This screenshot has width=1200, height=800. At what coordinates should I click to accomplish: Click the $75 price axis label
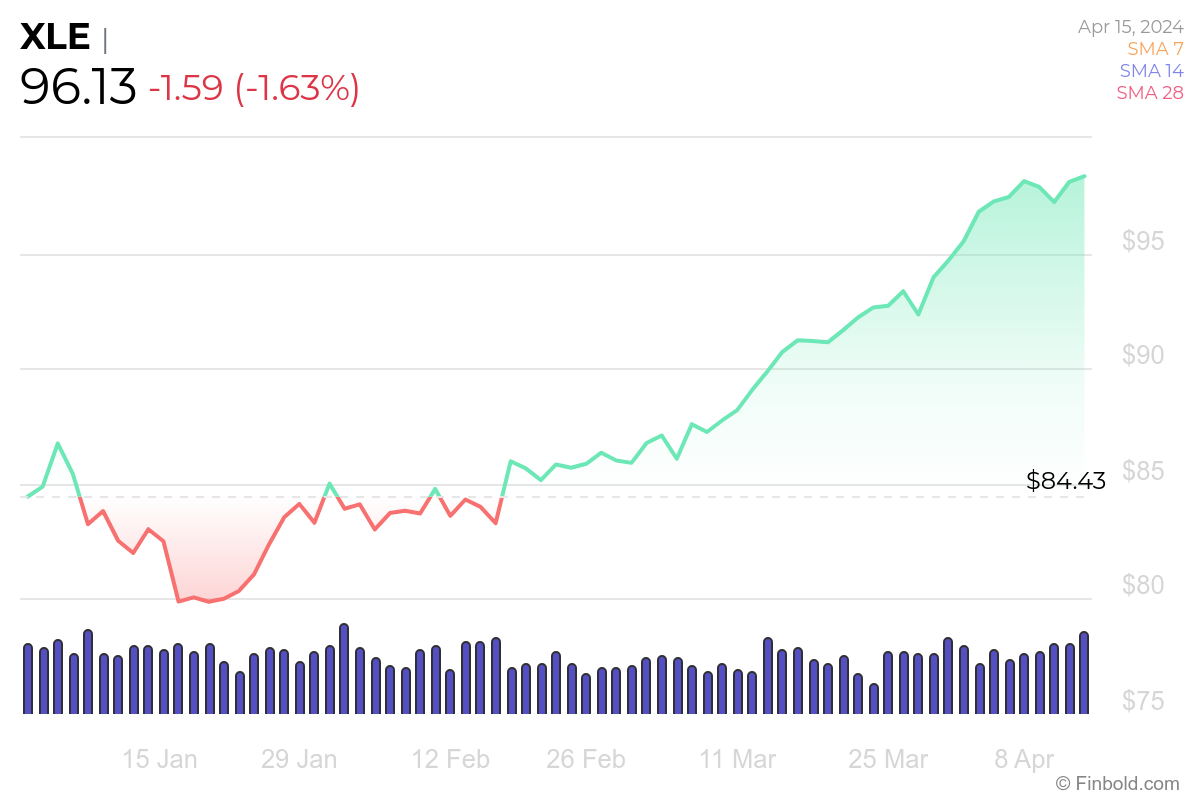point(1143,701)
